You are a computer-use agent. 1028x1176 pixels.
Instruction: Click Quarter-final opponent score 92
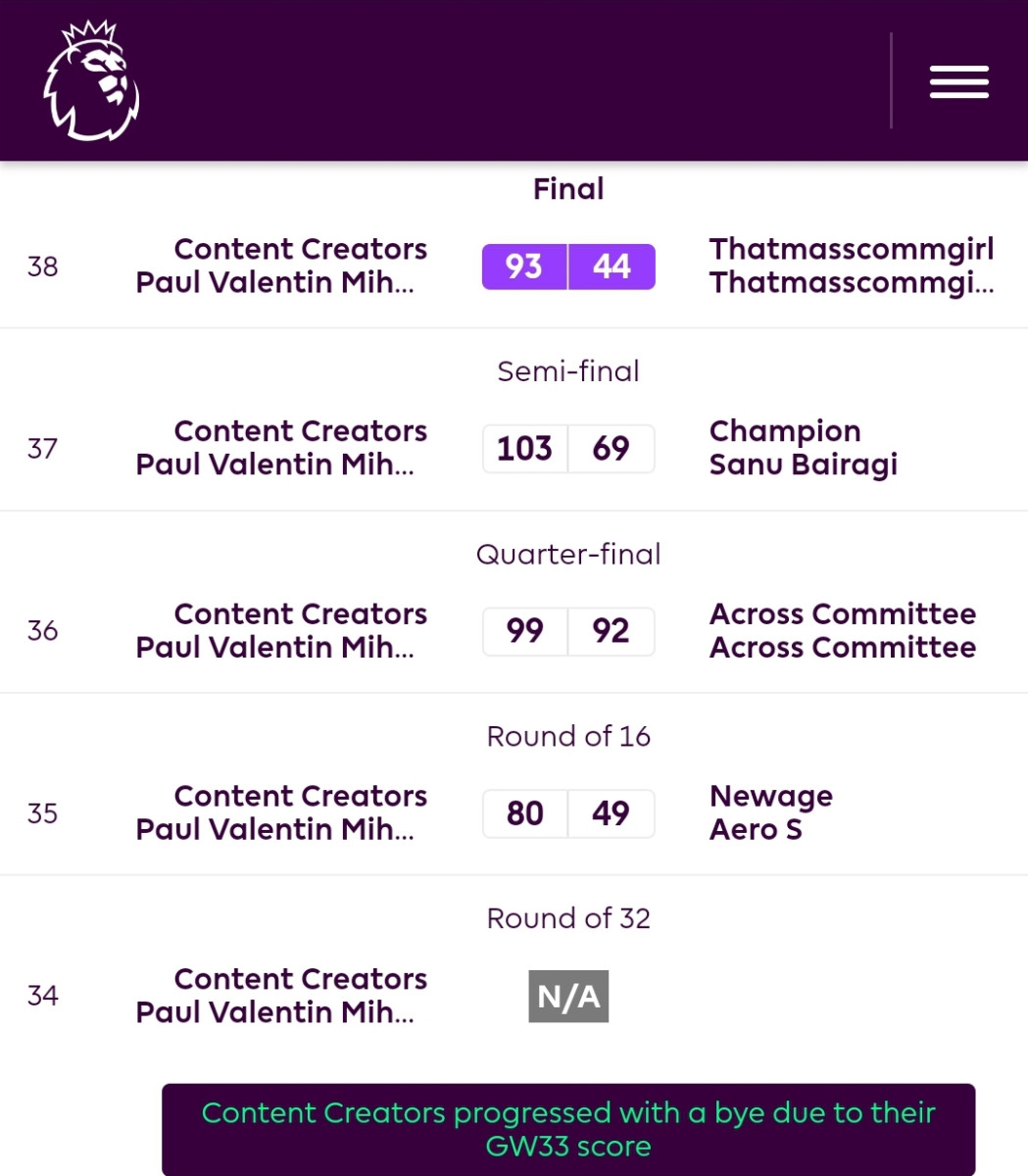[612, 631]
